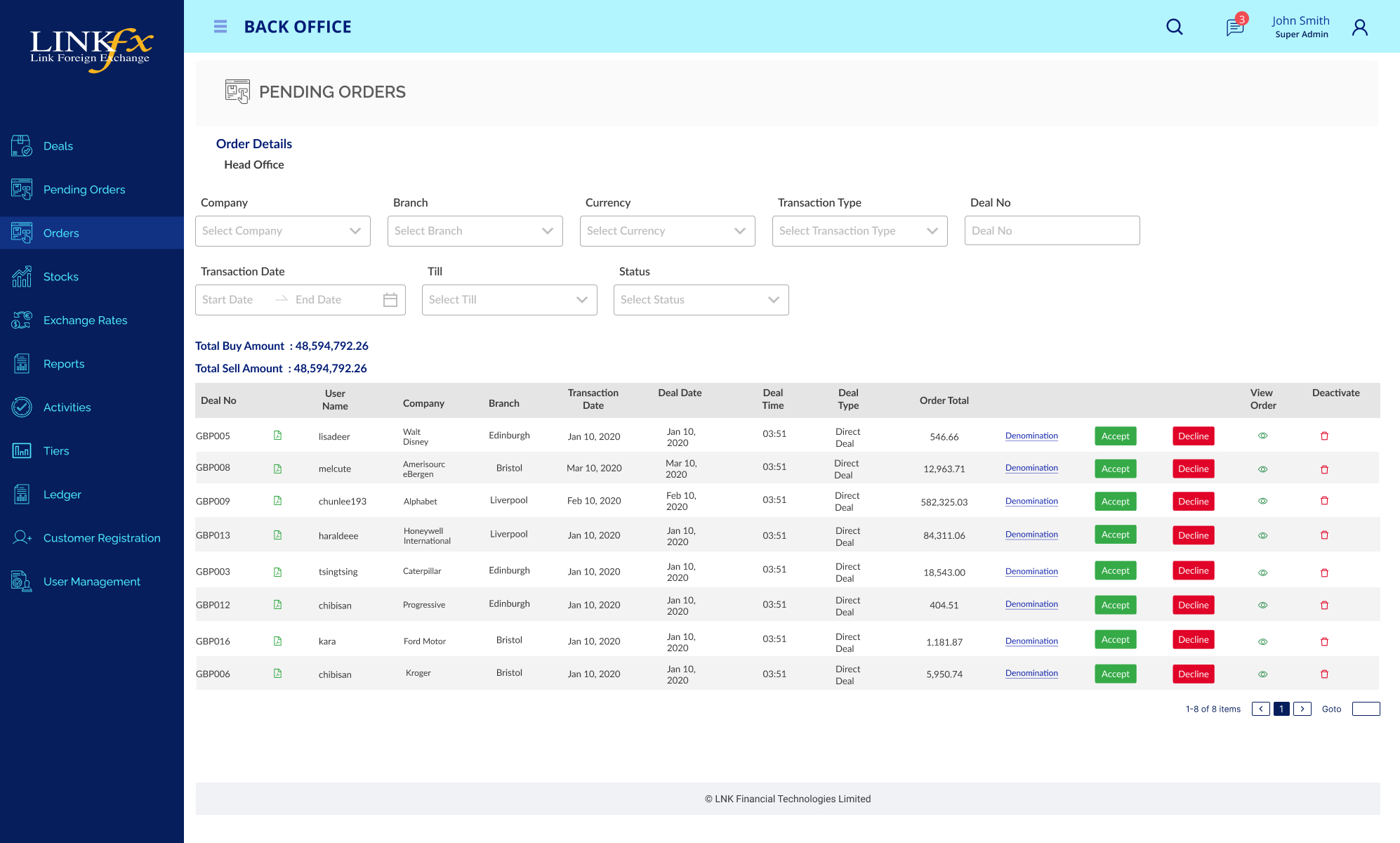This screenshot has width=1400, height=843.
Task: View order GBP003 via eye icon
Action: 1262,573
